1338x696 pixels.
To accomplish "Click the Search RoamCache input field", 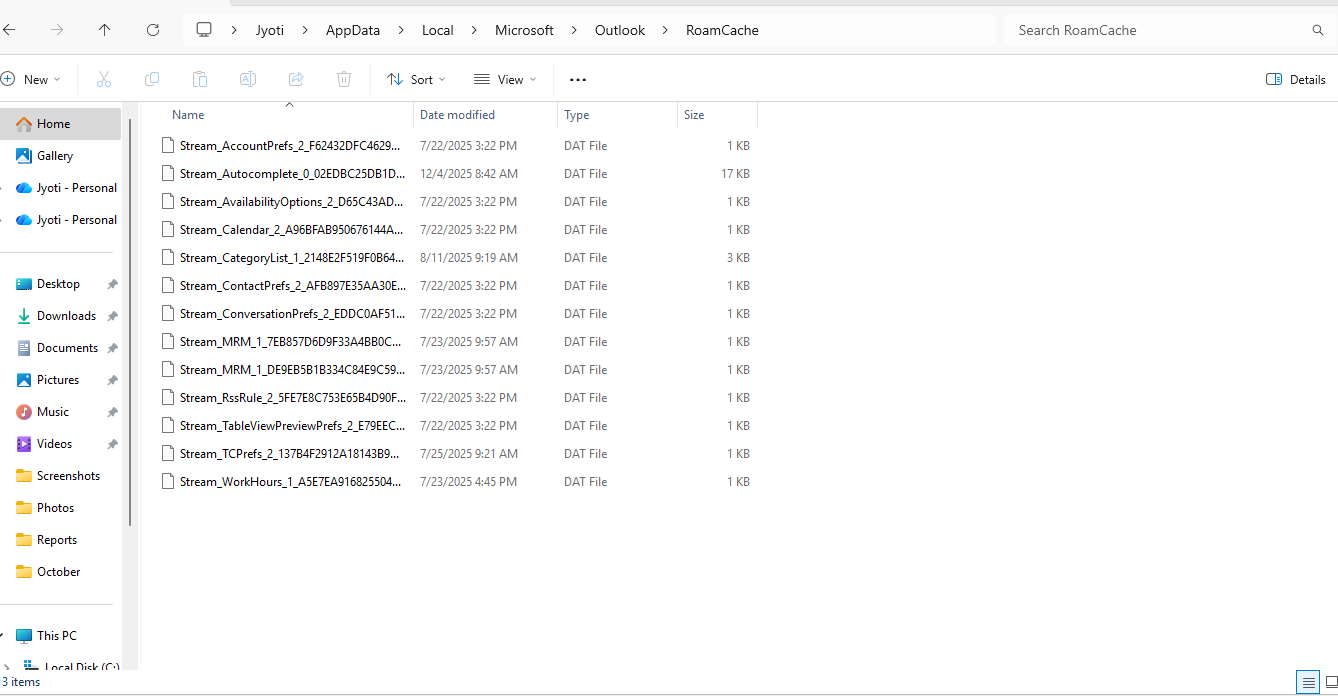I will [x=1160, y=30].
